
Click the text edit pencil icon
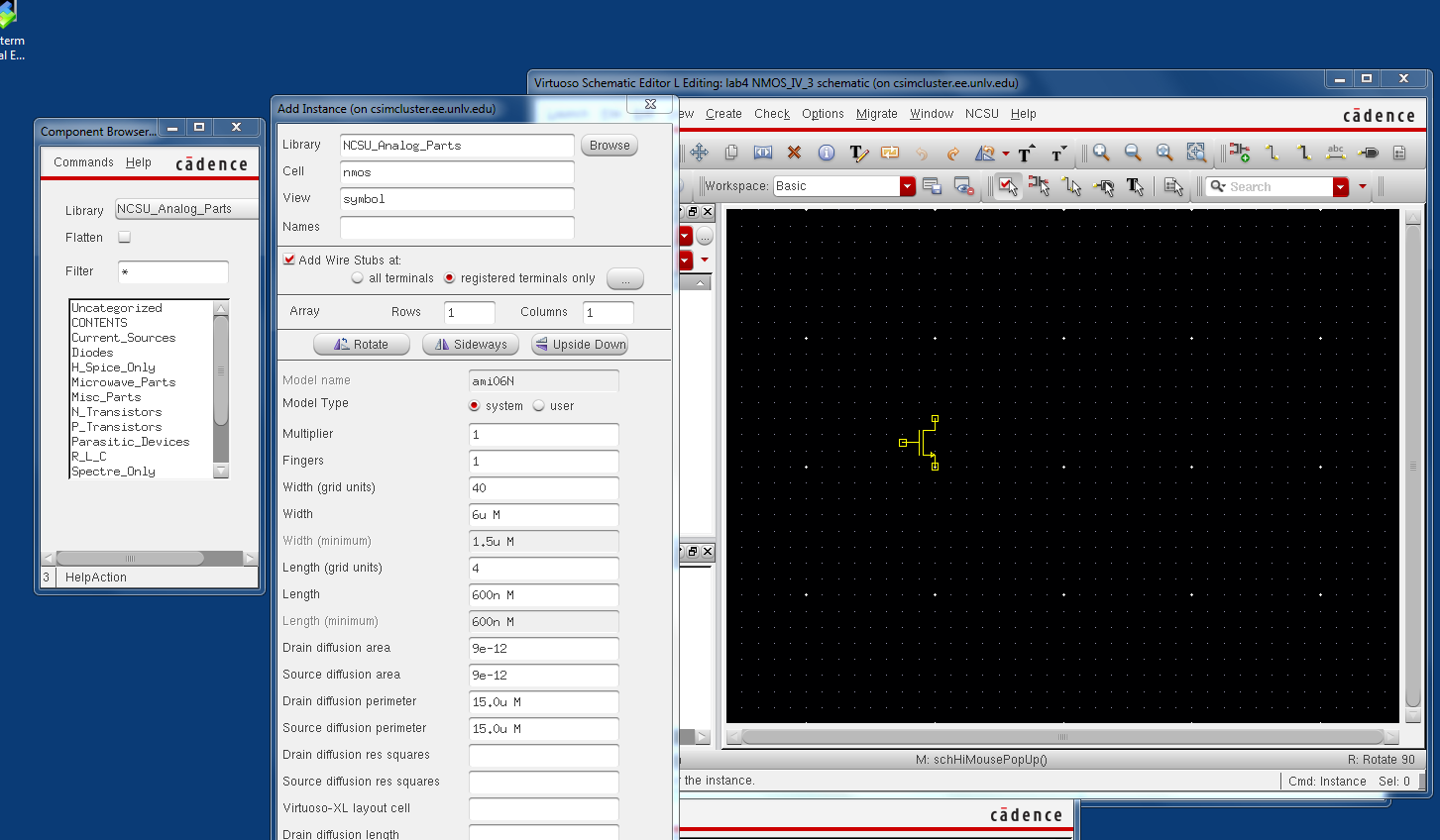(x=858, y=153)
